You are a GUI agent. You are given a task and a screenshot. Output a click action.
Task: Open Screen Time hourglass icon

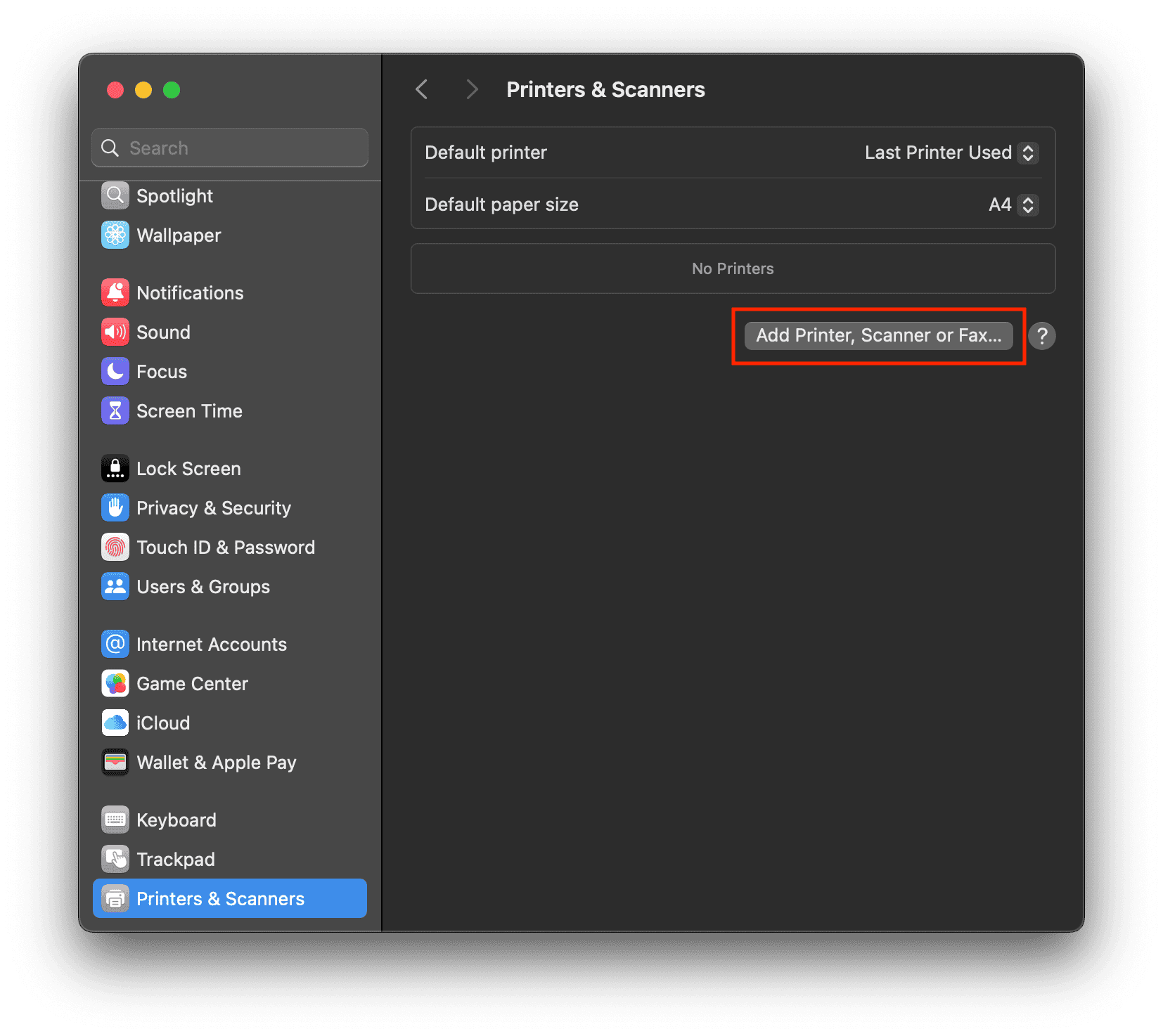pos(115,411)
